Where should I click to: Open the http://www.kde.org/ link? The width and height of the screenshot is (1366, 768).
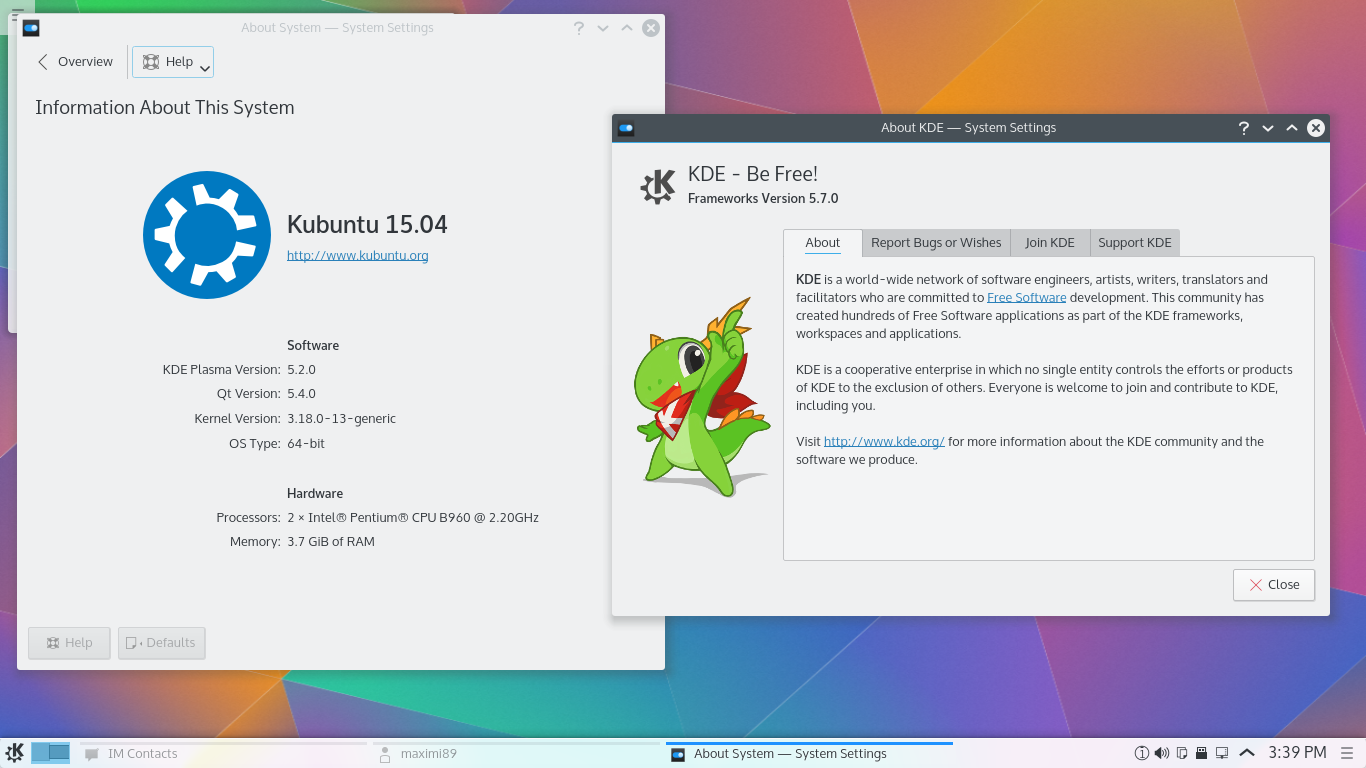(884, 441)
